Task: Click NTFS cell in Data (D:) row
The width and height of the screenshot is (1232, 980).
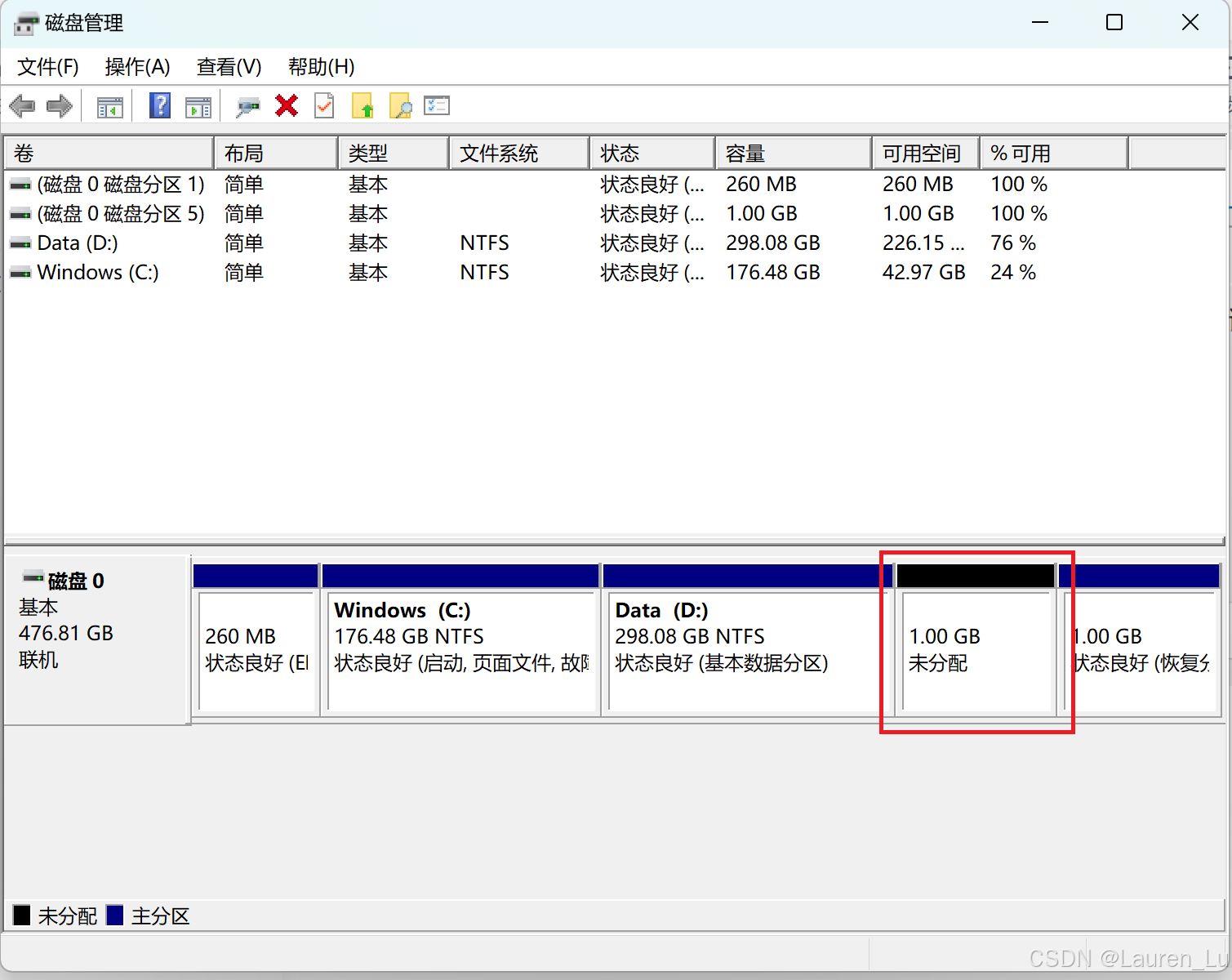Action: [x=484, y=243]
